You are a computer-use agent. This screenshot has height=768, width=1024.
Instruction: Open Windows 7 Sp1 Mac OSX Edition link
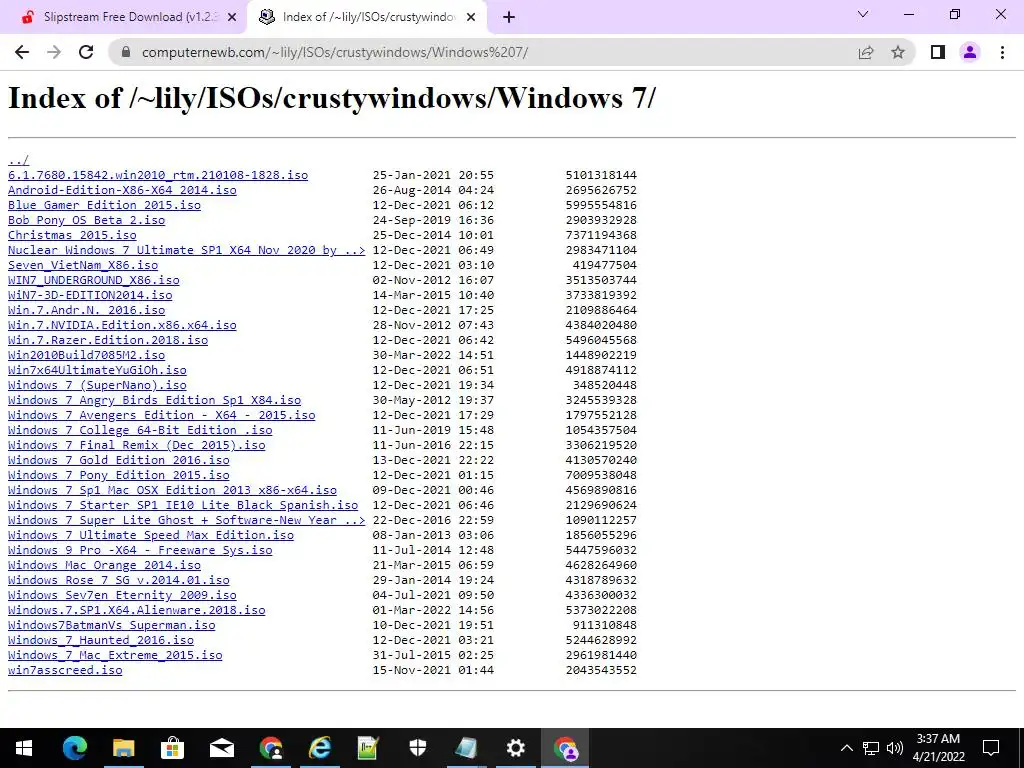172,490
